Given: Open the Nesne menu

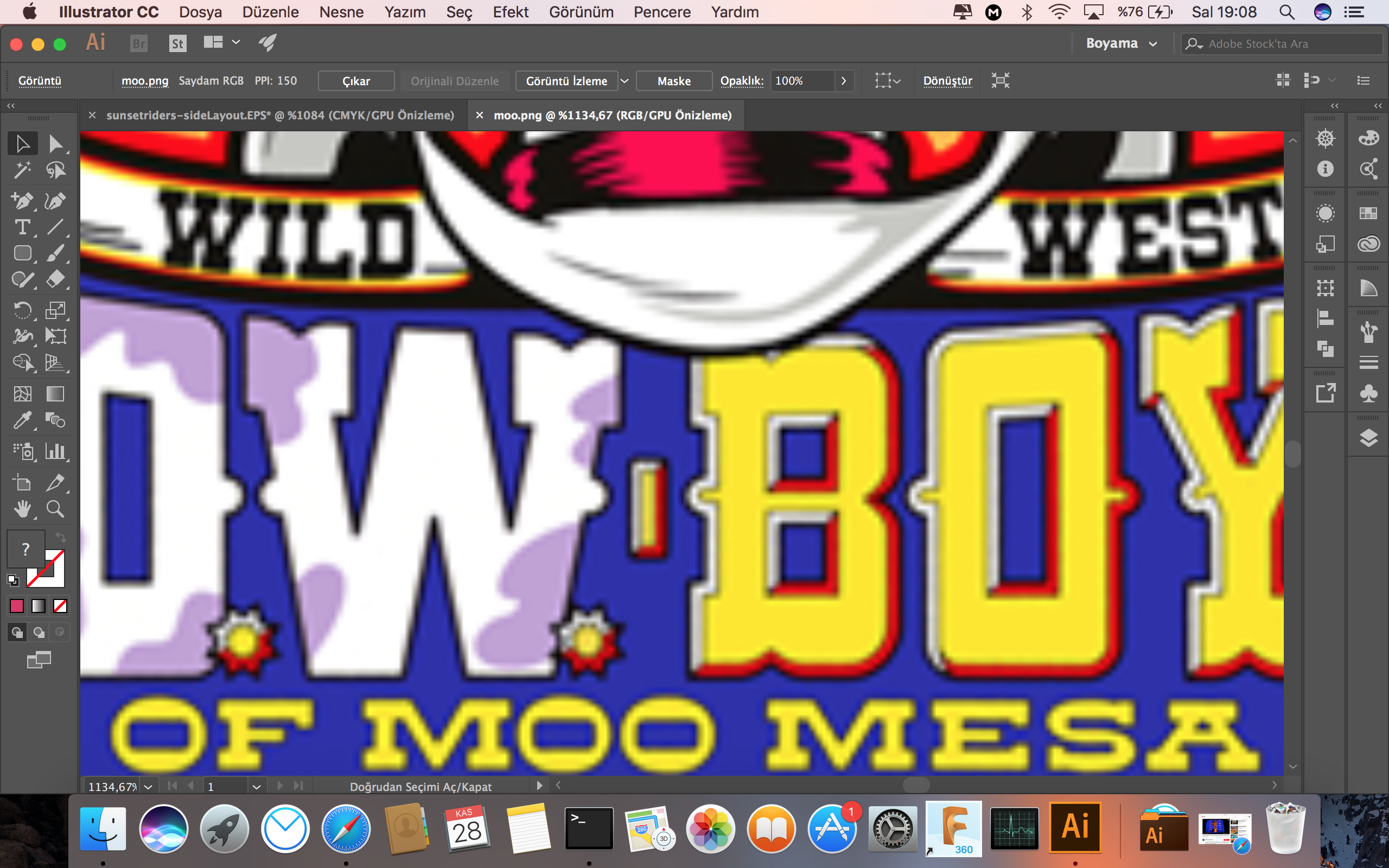Looking at the screenshot, I should (341, 12).
